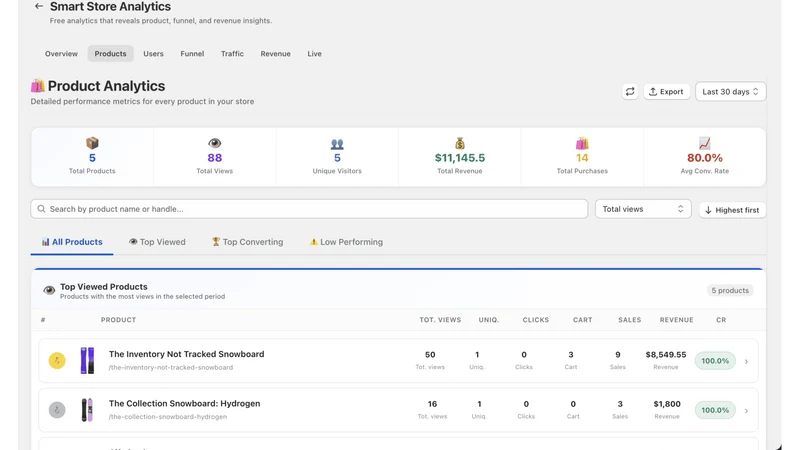Click the PRODUCT column header
This screenshot has height=450, width=800.
(118, 320)
